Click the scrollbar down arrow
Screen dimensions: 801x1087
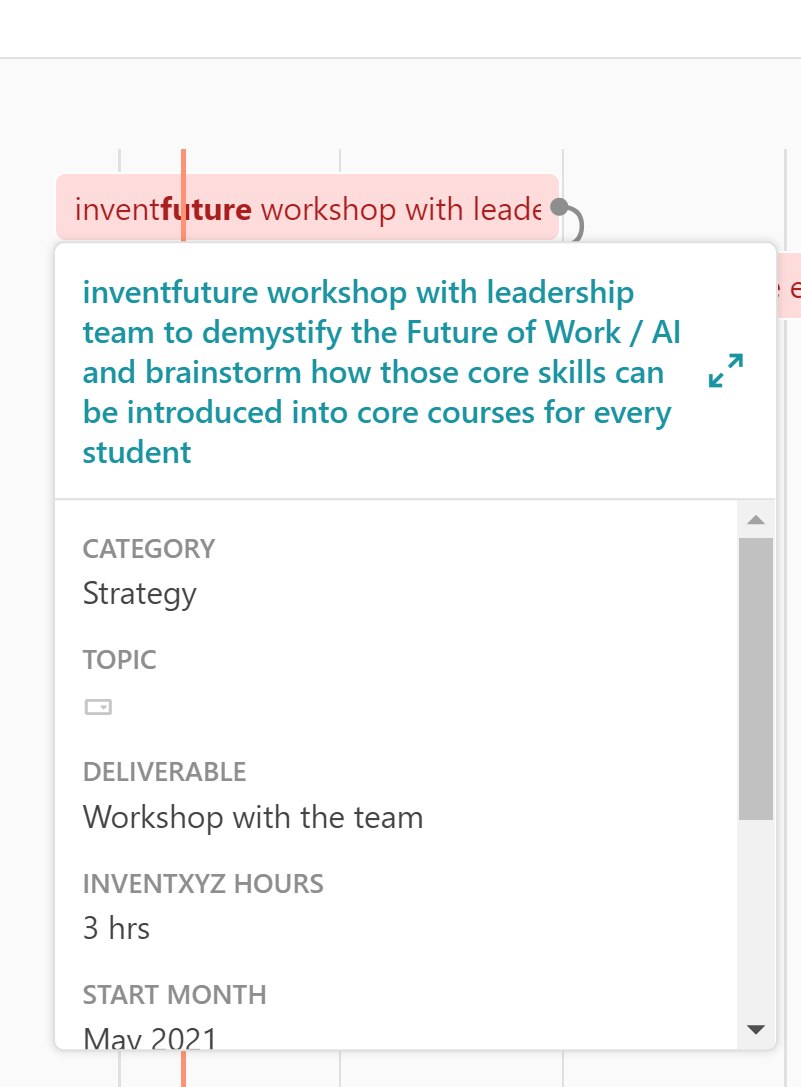pos(756,1029)
